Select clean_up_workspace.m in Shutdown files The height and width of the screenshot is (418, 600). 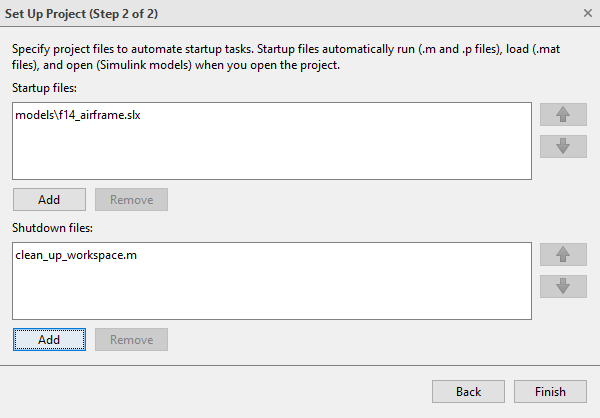click(76, 255)
